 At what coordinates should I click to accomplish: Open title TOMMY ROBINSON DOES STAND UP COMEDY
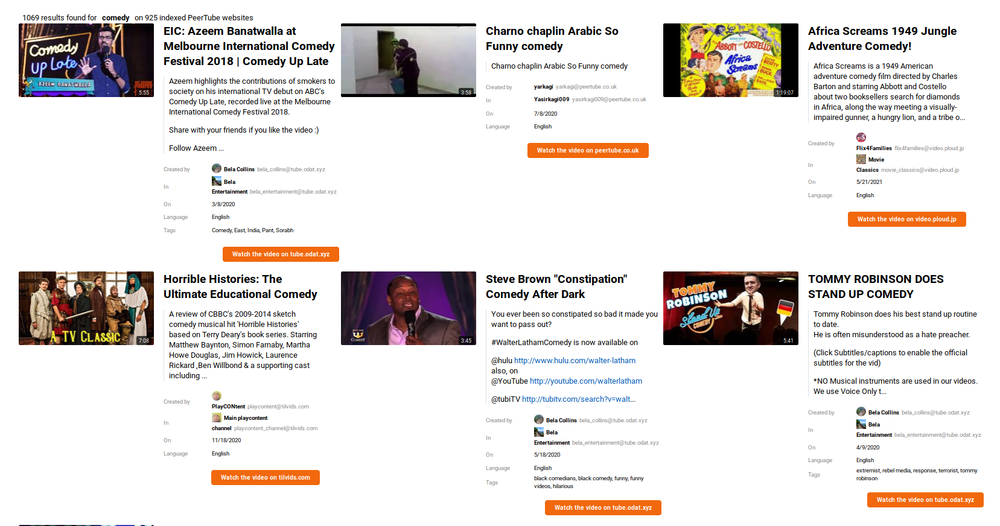[x=876, y=286]
